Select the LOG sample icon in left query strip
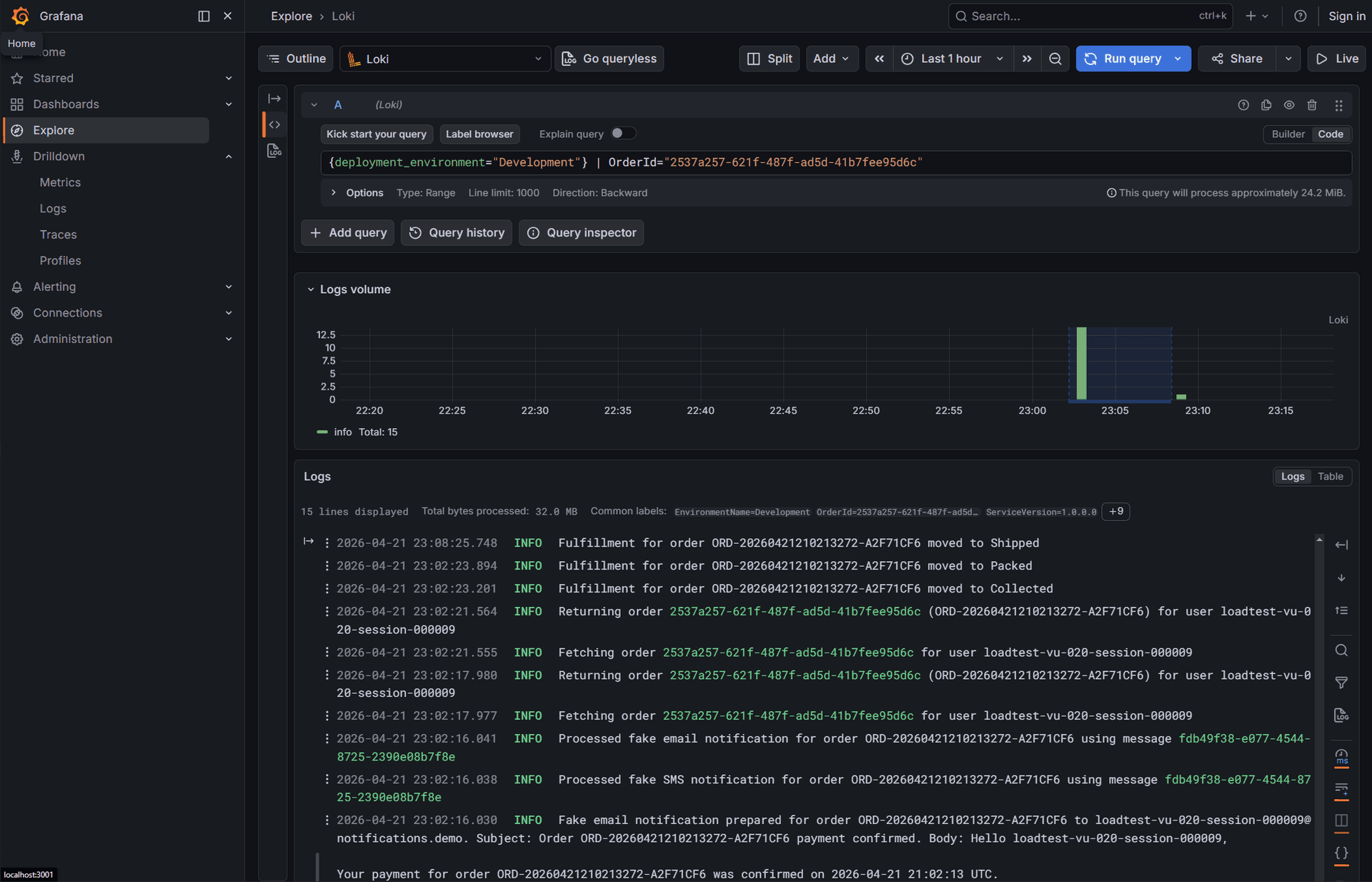Viewport: 1372px width, 882px height. (274, 151)
